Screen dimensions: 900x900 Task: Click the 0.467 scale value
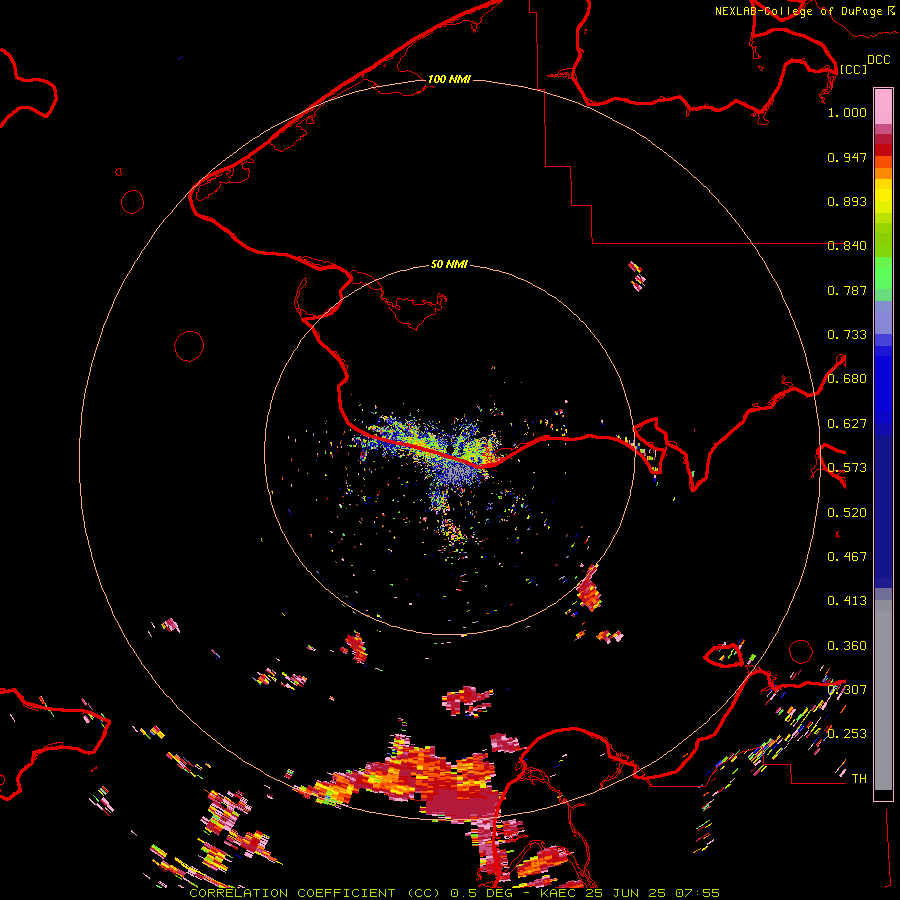tap(847, 557)
